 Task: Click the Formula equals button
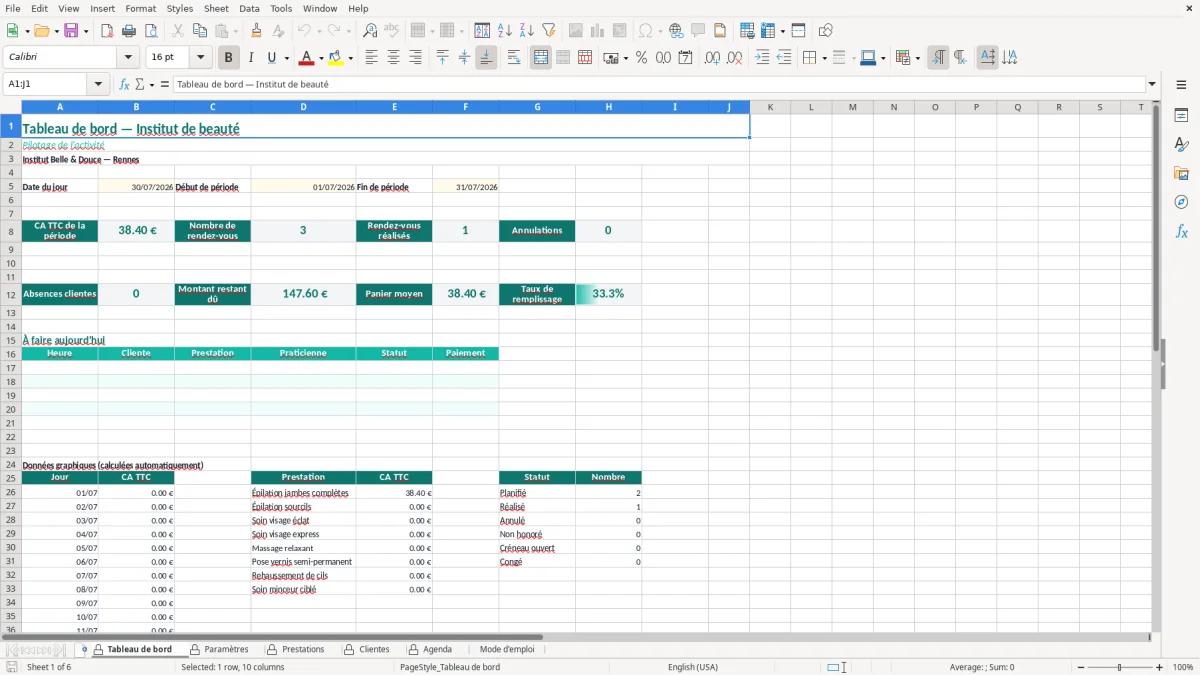165,85
